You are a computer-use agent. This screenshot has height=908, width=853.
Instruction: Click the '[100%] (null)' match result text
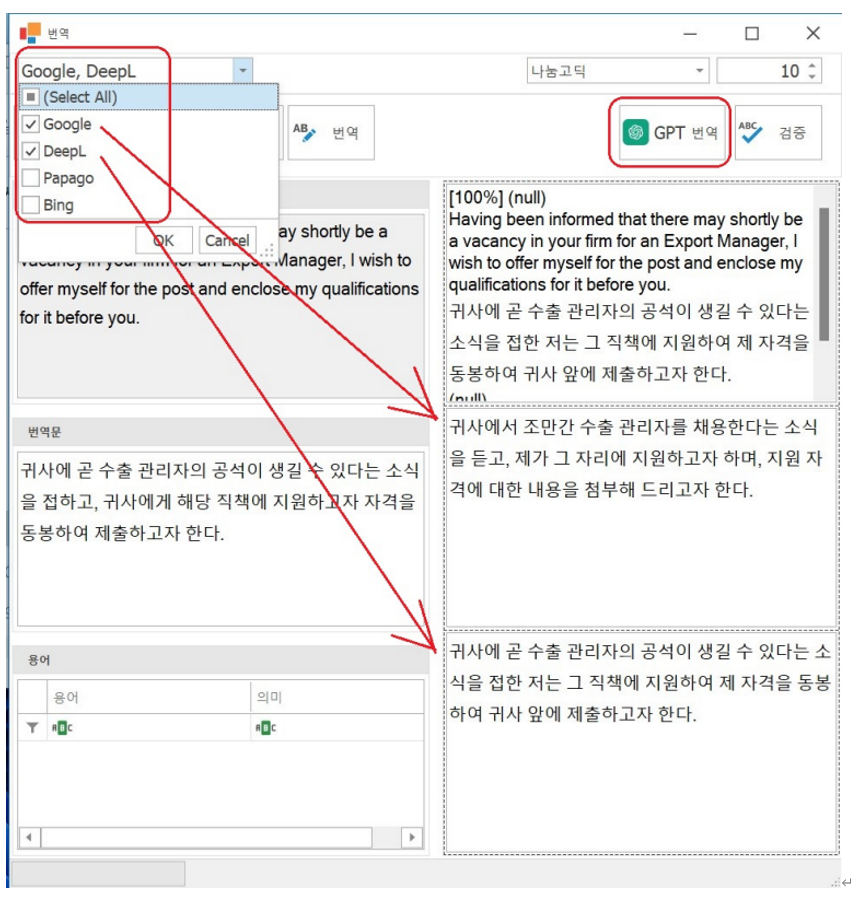[497, 198]
